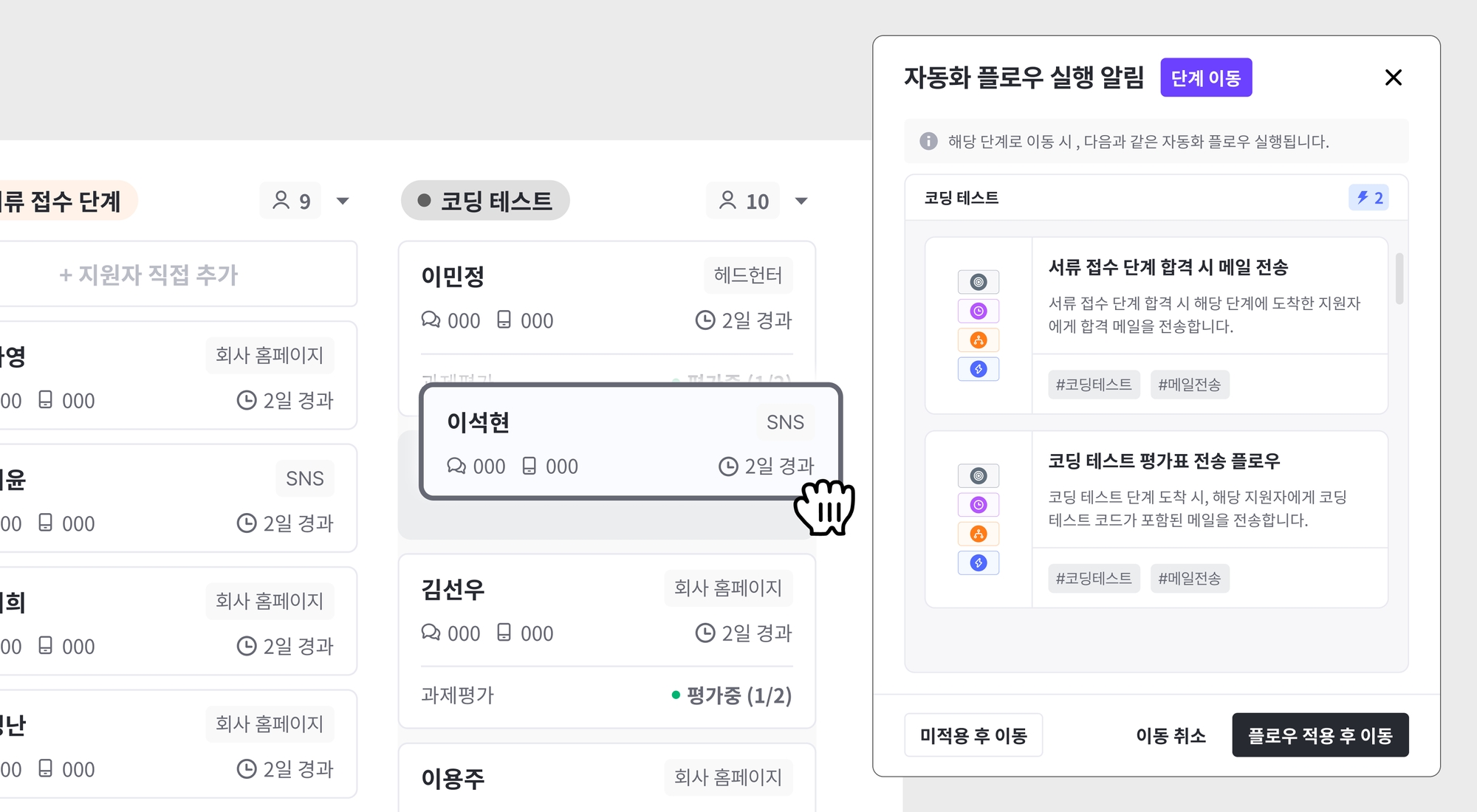Click the #메일전송 tag in the first flow
Screen dimensions: 1477x812
click(x=1189, y=385)
